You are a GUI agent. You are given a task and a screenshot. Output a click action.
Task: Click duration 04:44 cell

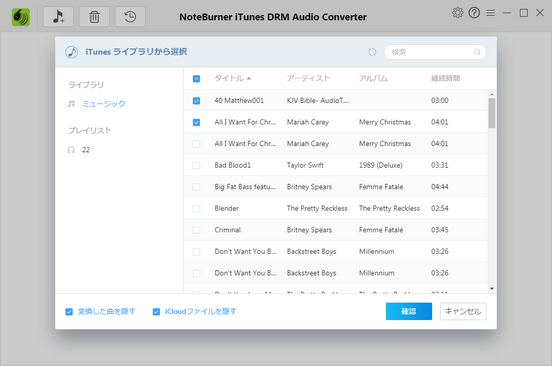click(440, 187)
